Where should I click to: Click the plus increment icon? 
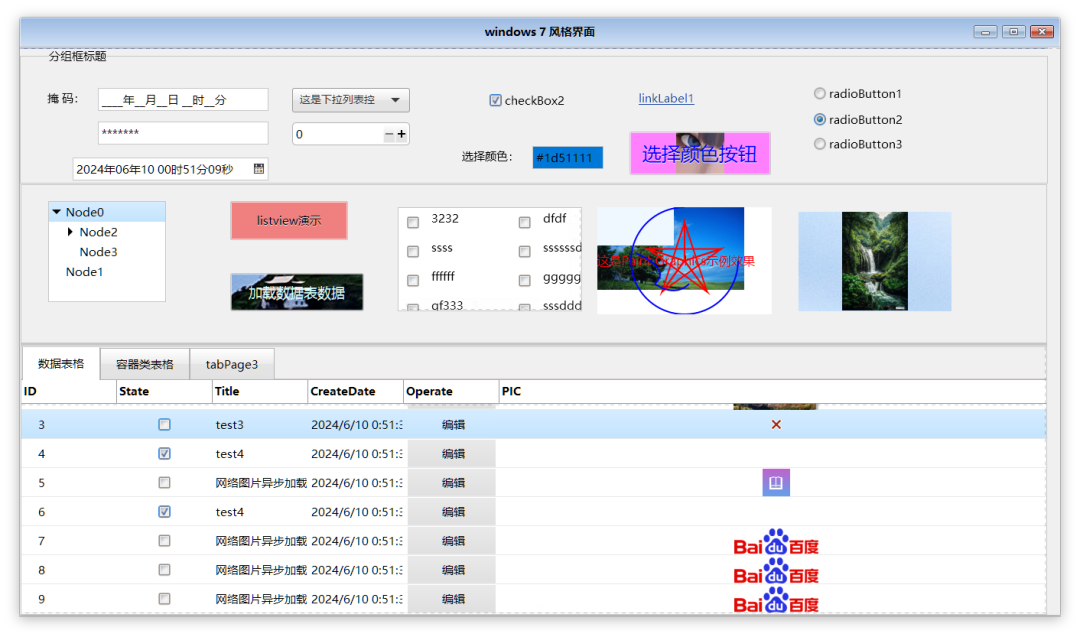401,134
